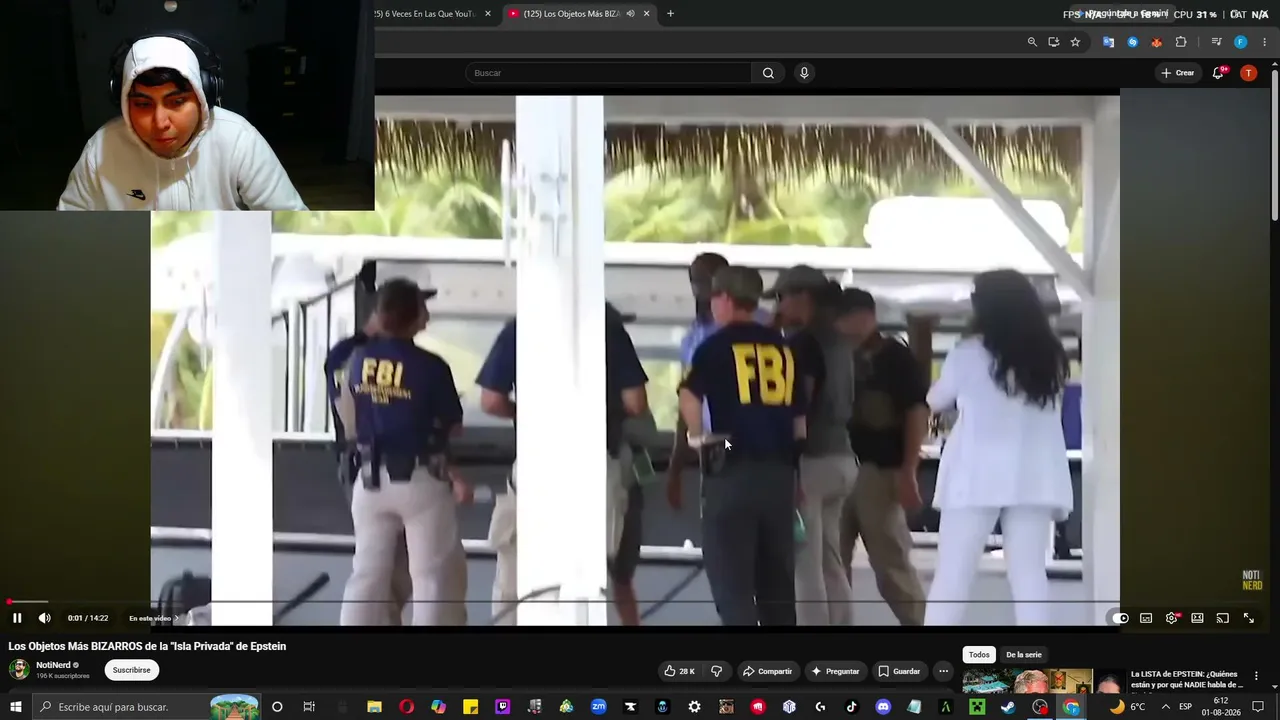Select the 'De la serie' chip
This screenshot has width=1280, height=720.
[x=1023, y=655]
